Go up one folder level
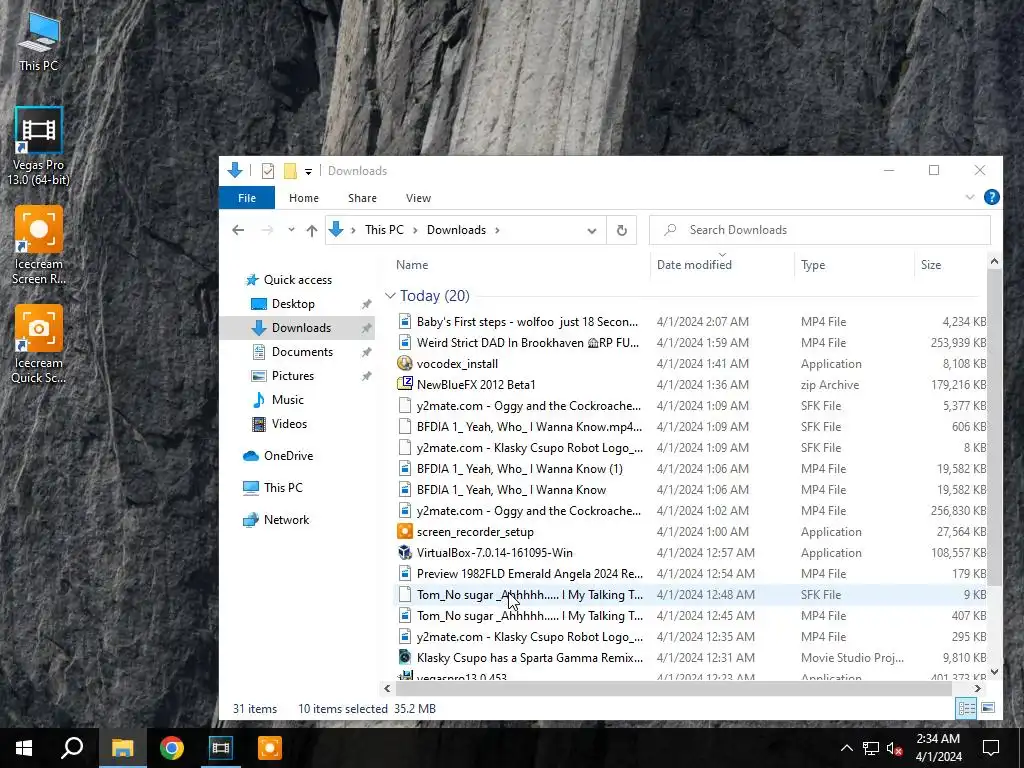 pyautogui.click(x=312, y=231)
